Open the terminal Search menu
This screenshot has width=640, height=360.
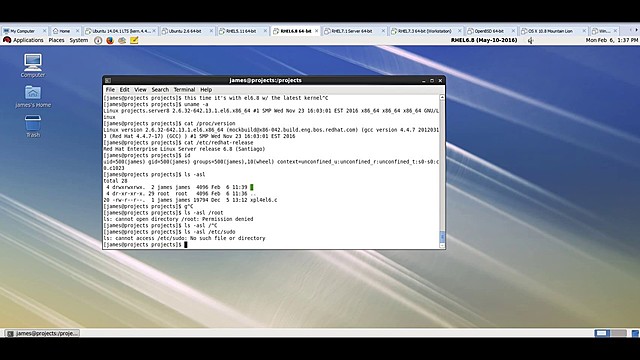click(160, 90)
